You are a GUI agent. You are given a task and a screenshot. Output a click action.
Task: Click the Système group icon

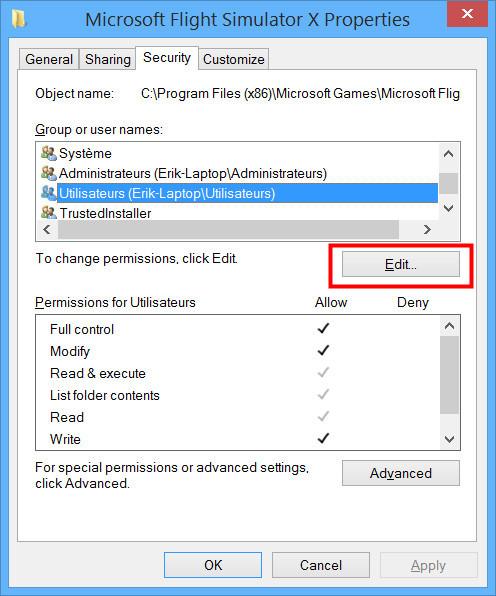coord(49,153)
